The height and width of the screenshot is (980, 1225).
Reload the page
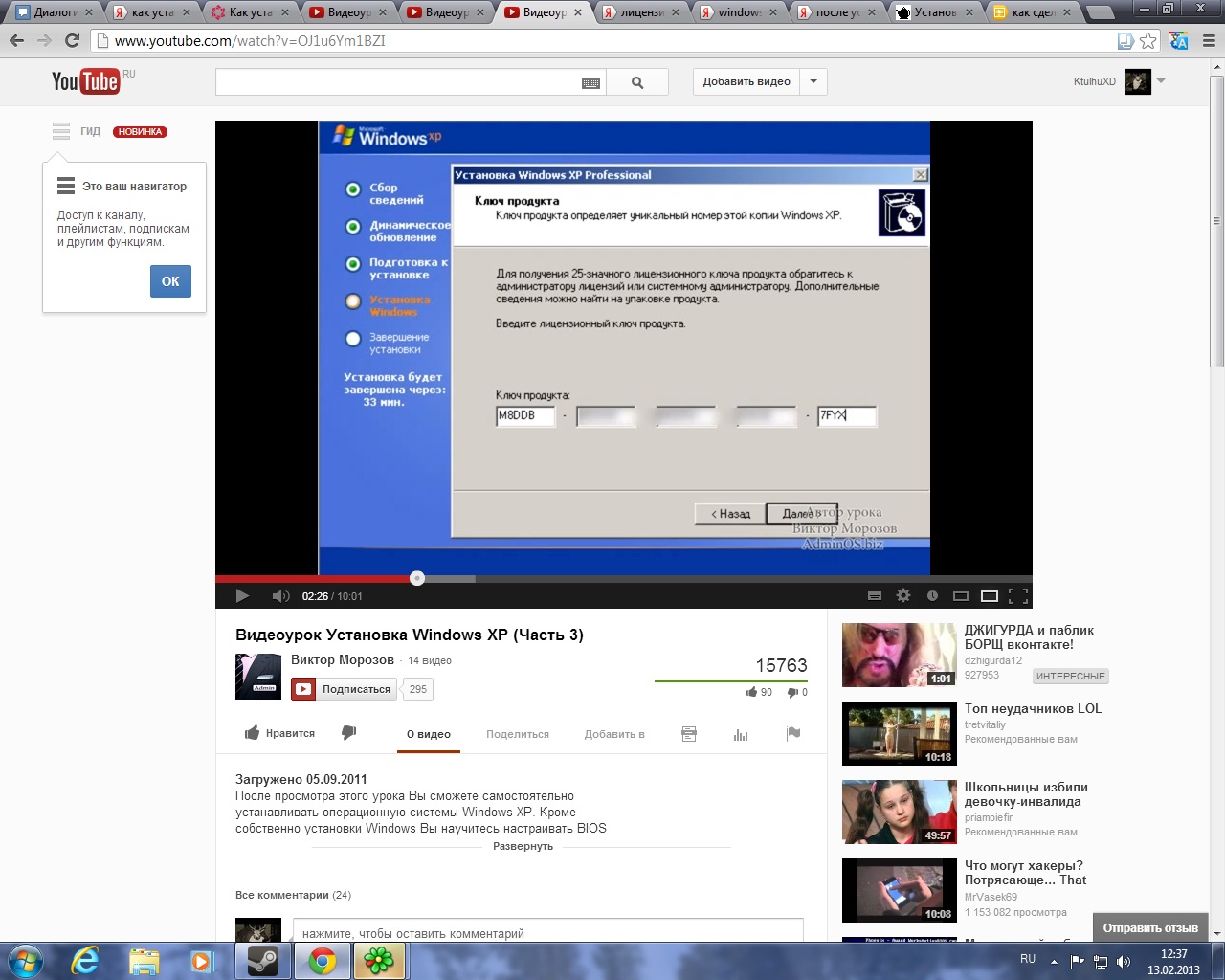(x=72, y=41)
